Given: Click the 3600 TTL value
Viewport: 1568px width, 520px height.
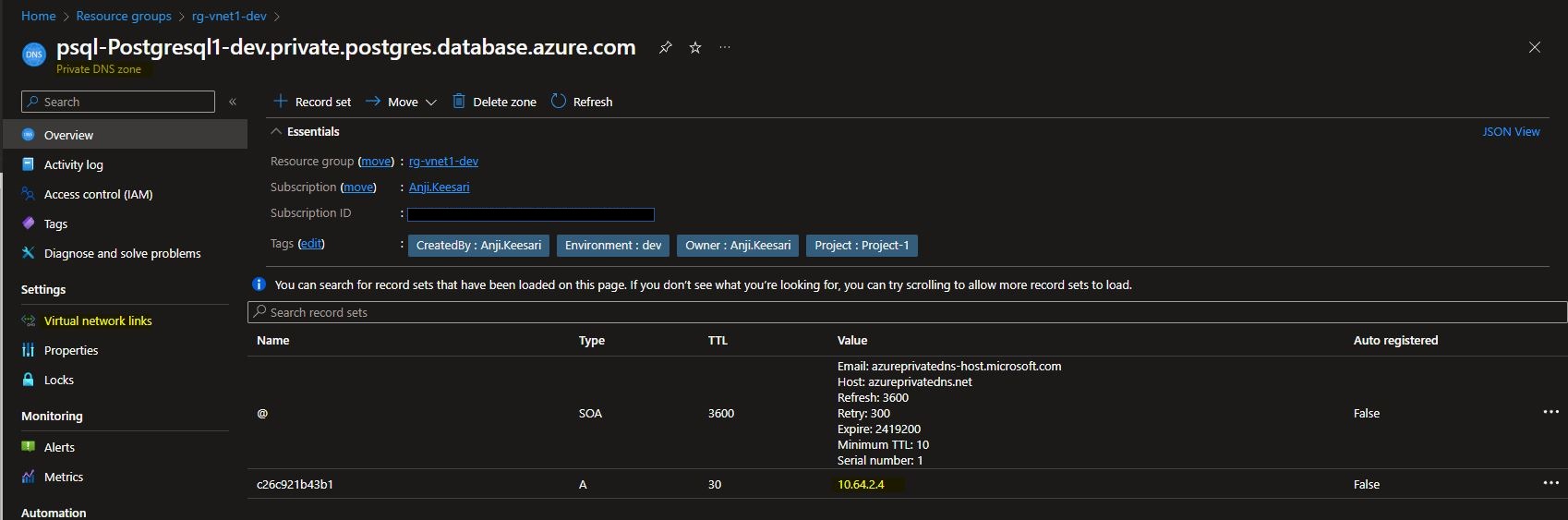Looking at the screenshot, I should [x=721, y=413].
